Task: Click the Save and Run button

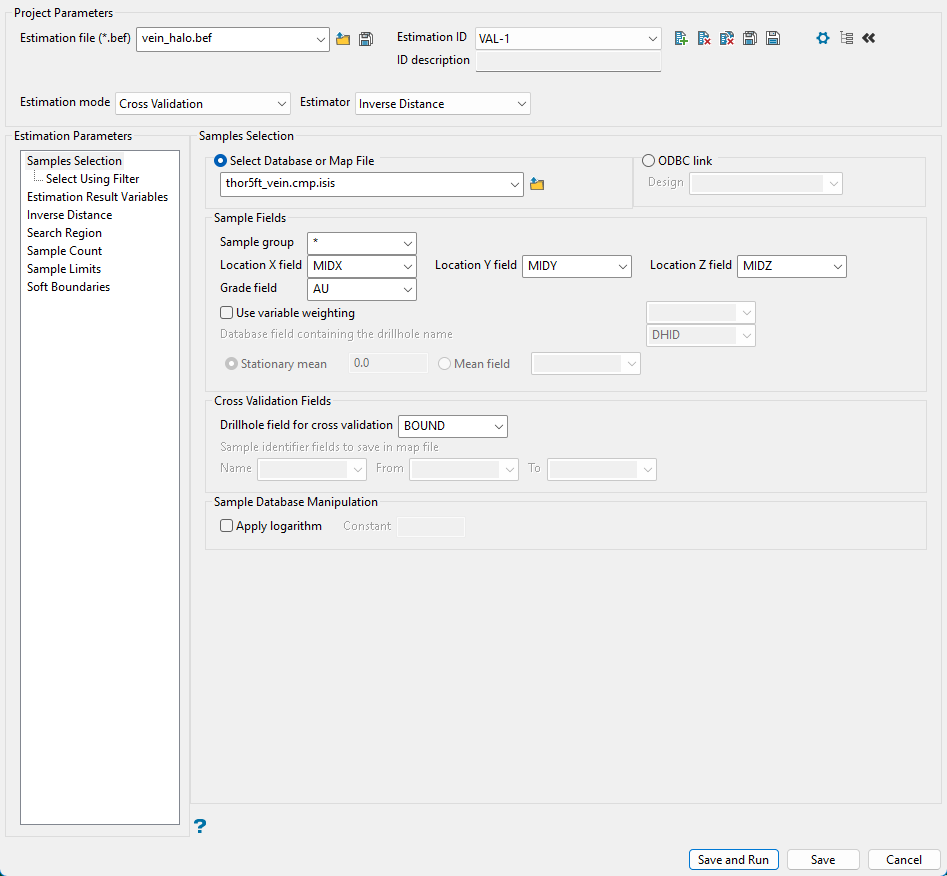Action: (x=733, y=860)
